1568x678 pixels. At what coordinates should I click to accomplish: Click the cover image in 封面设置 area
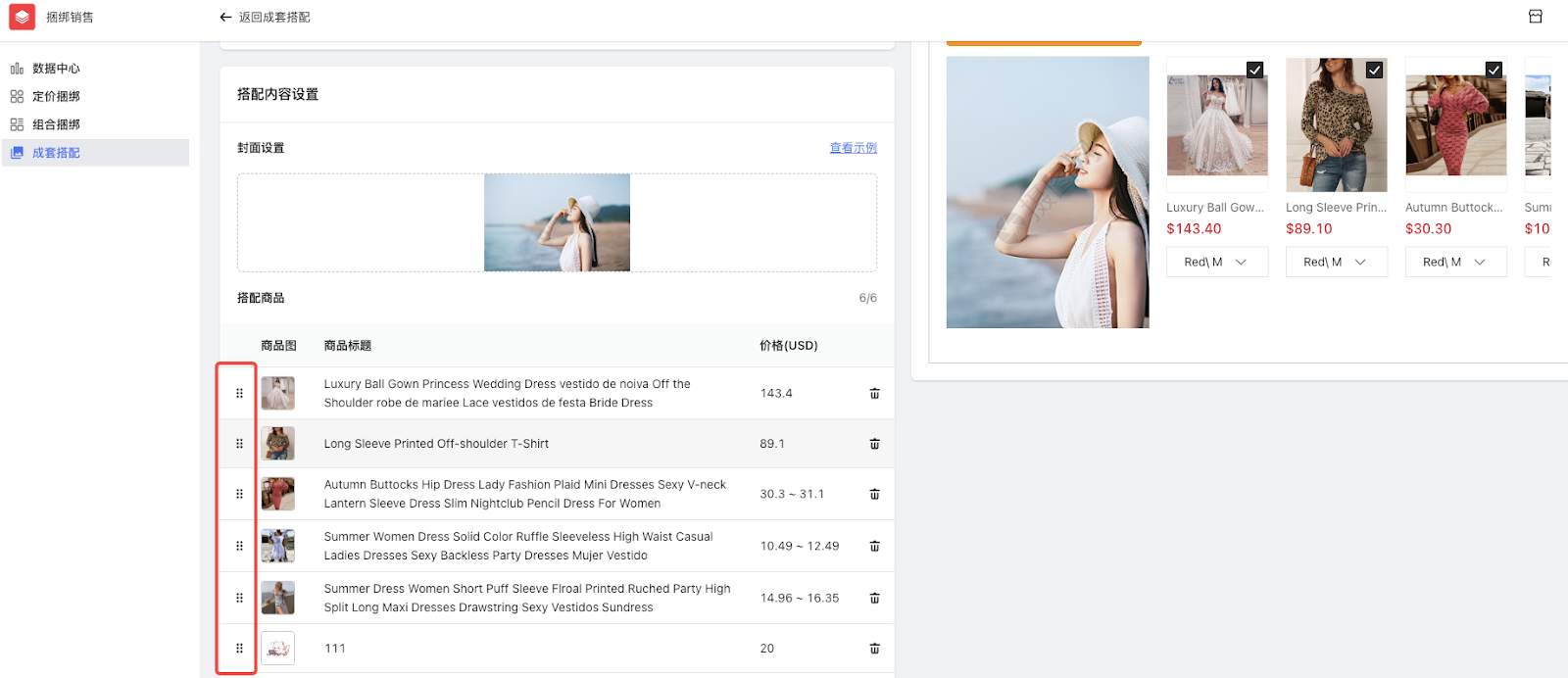(557, 222)
